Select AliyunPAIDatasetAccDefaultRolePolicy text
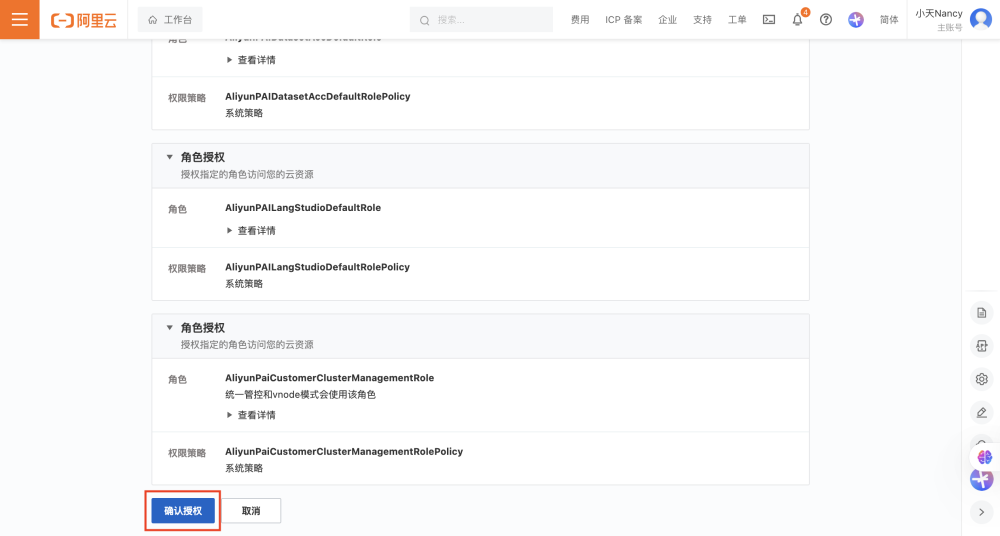Image resolution: width=1000 pixels, height=536 pixels. (x=318, y=96)
